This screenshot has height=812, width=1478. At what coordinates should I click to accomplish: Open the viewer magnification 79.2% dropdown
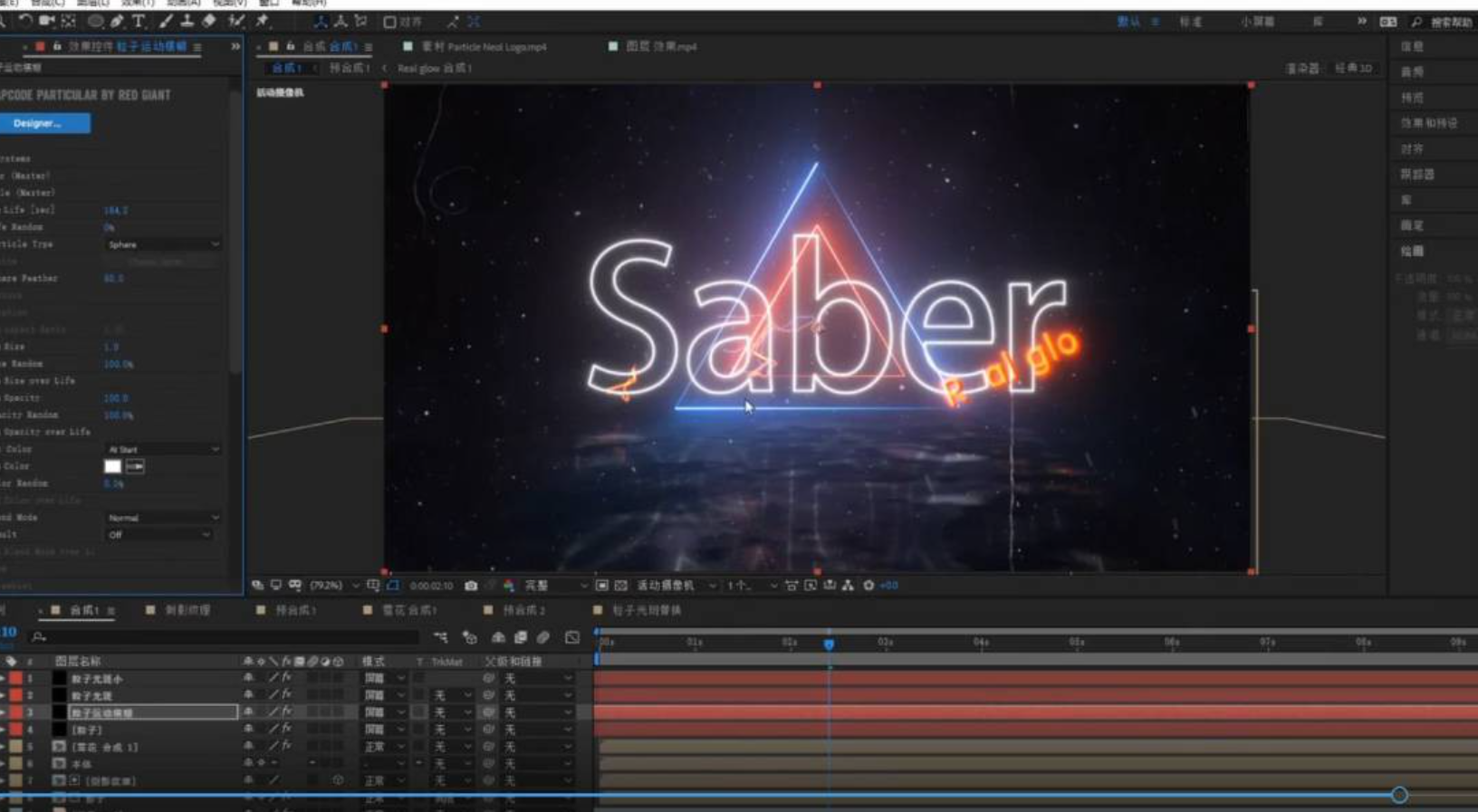point(333,586)
